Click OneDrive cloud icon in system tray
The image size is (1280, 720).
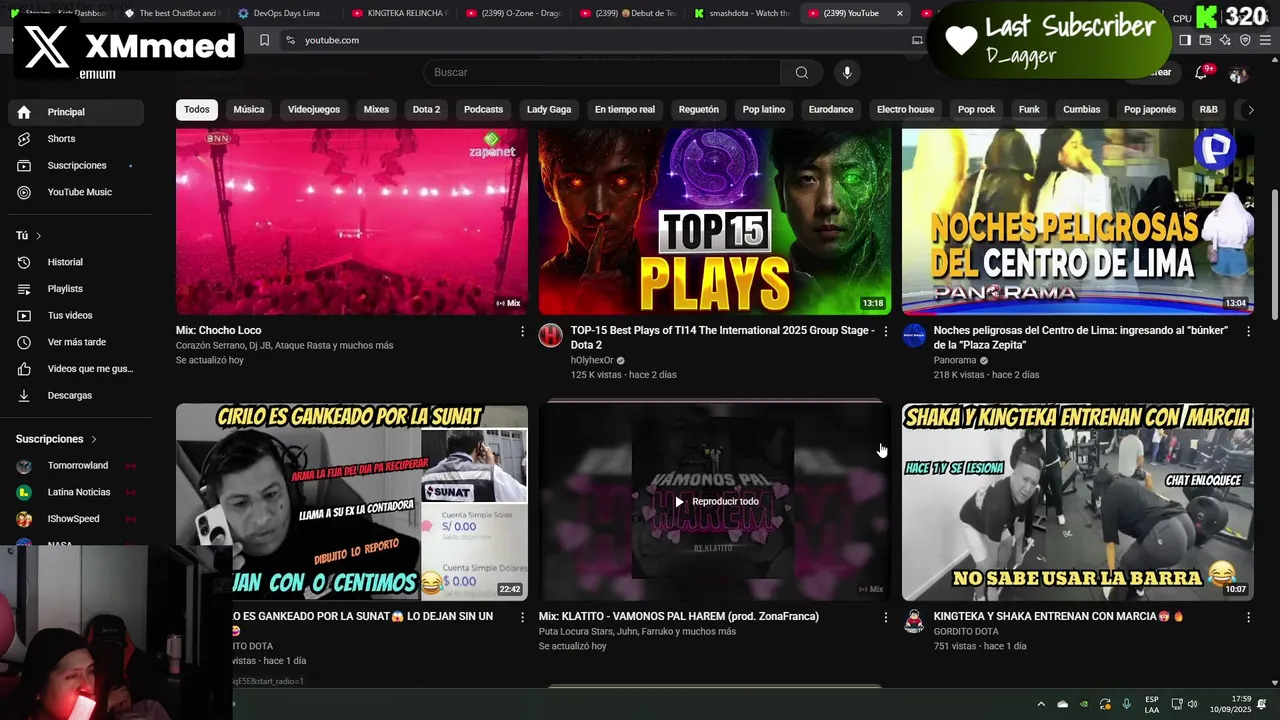(x=1062, y=704)
